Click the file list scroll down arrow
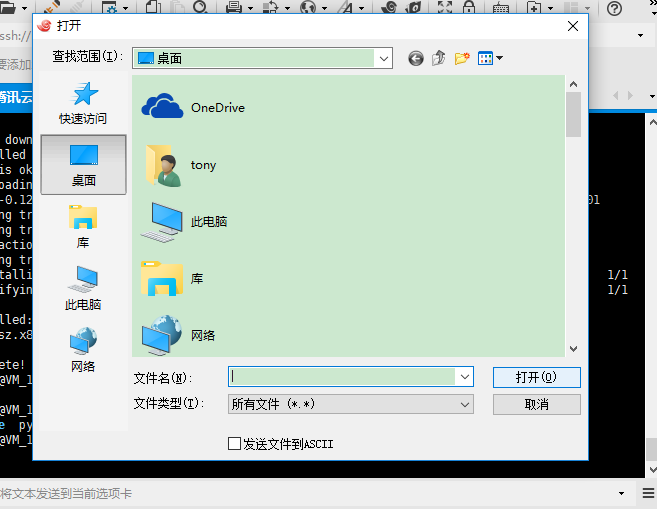657x509 pixels. tap(573, 349)
